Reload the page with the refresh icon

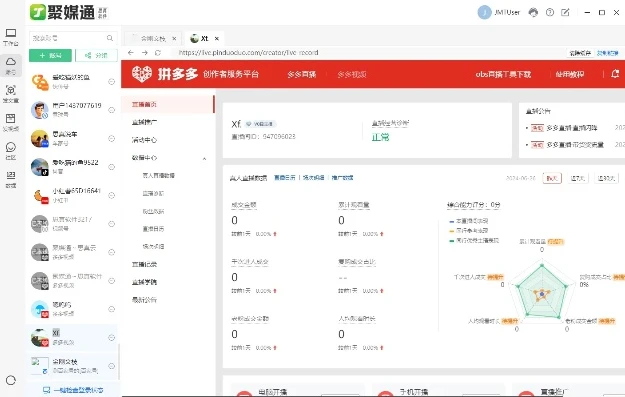pos(158,53)
